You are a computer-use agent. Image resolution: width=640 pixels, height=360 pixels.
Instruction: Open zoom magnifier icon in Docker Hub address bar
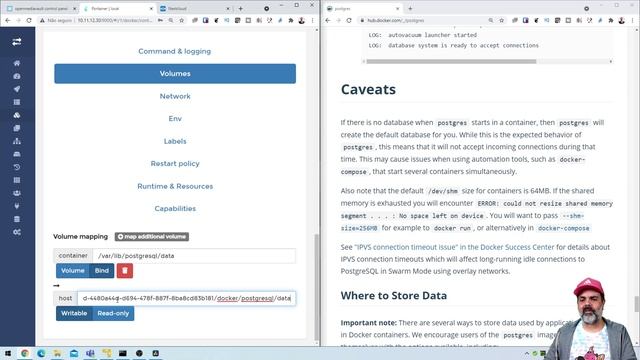click(x=491, y=20)
